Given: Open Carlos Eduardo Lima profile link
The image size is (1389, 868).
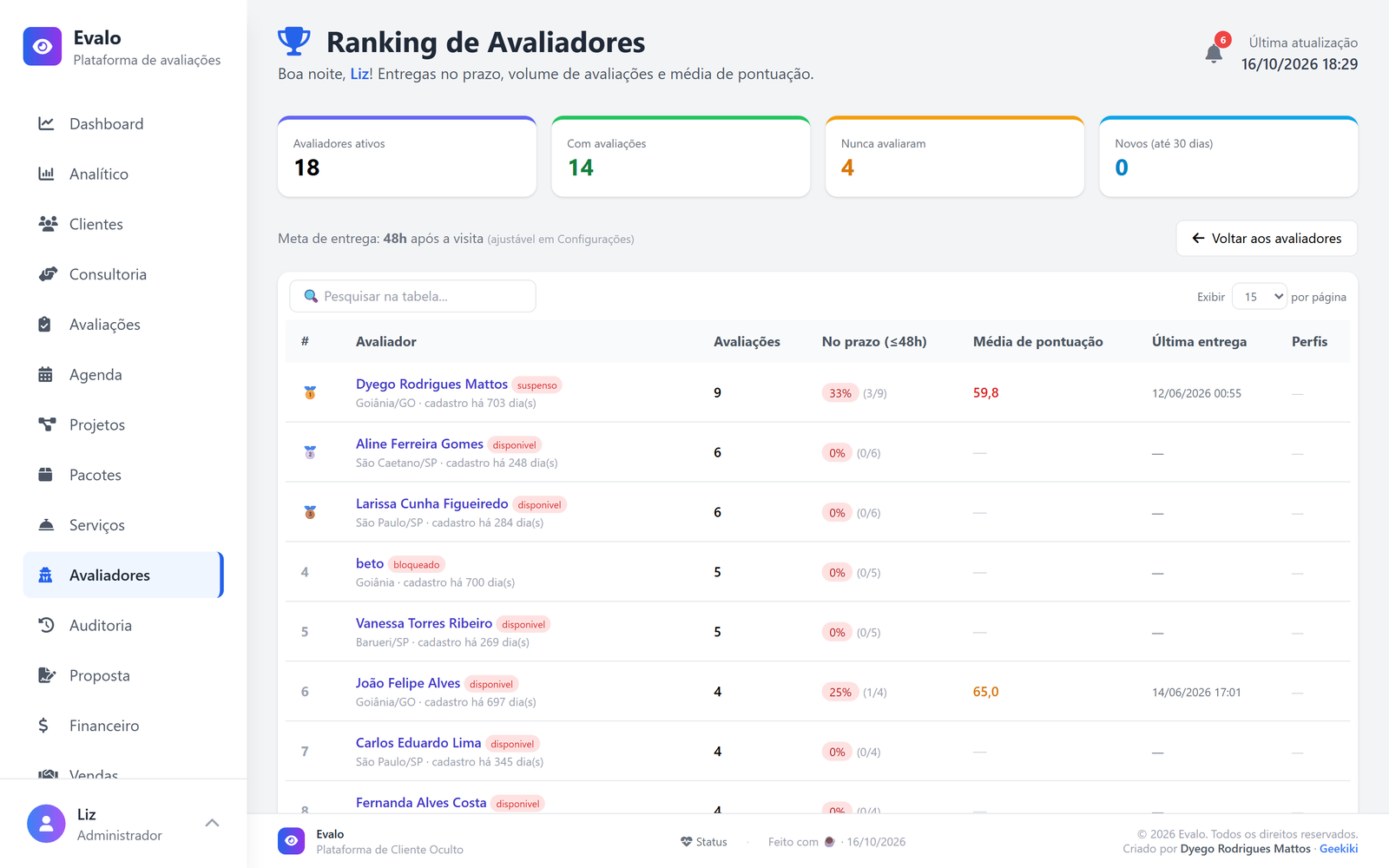Looking at the screenshot, I should click(x=418, y=743).
